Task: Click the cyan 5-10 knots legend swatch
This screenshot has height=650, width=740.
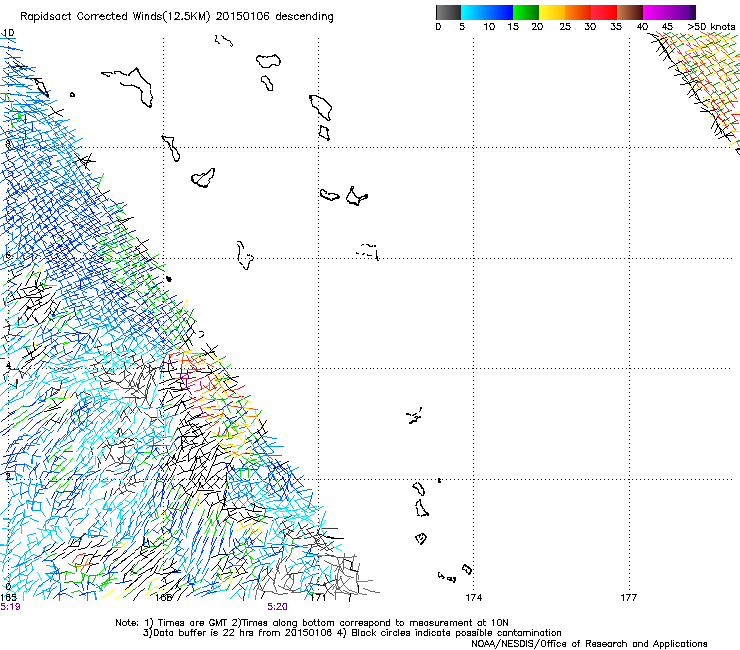Action: (x=474, y=12)
